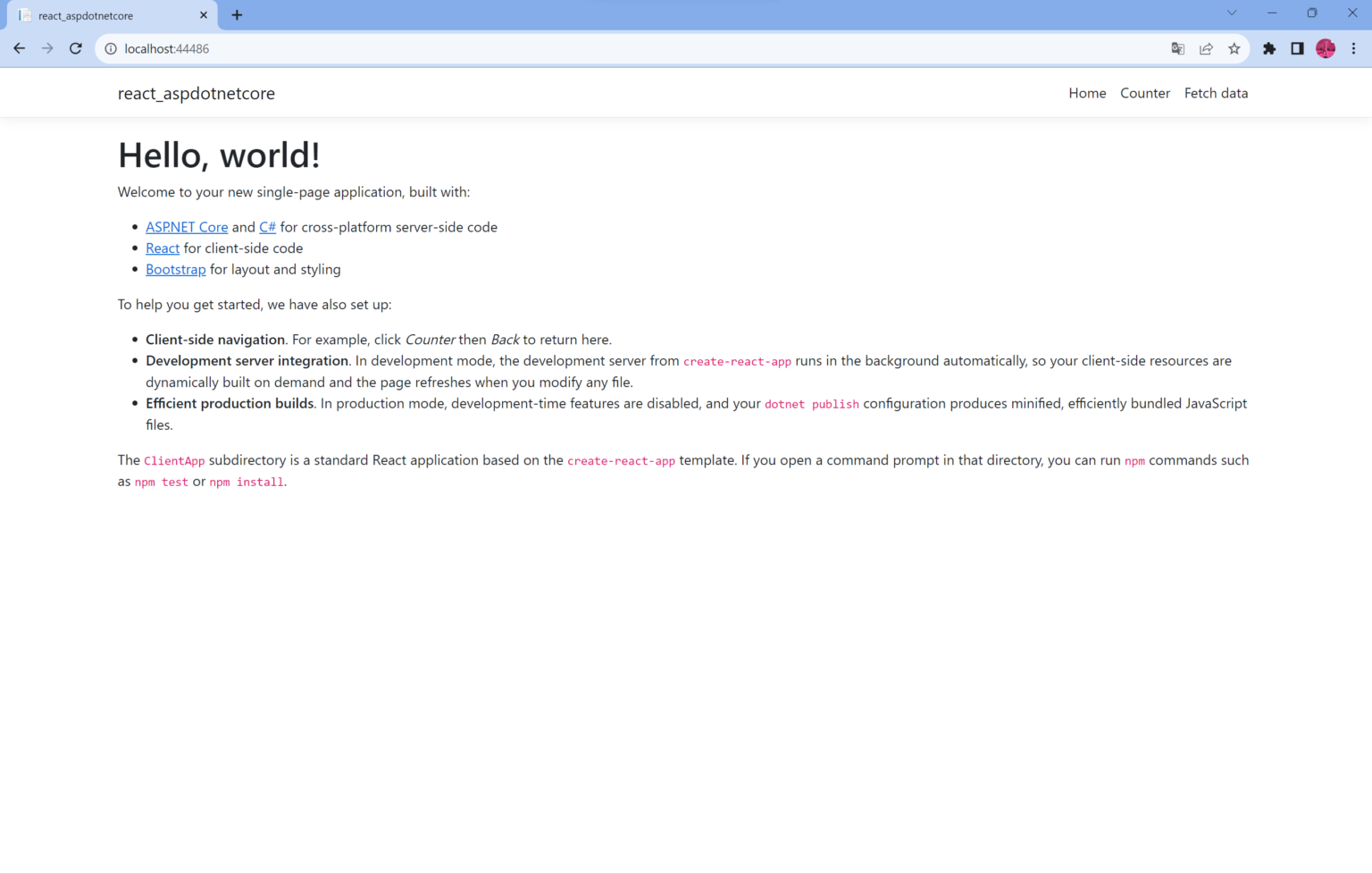The image size is (1372, 874).
Task: Navigate to the Counter page
Action: click(1145, 93)
